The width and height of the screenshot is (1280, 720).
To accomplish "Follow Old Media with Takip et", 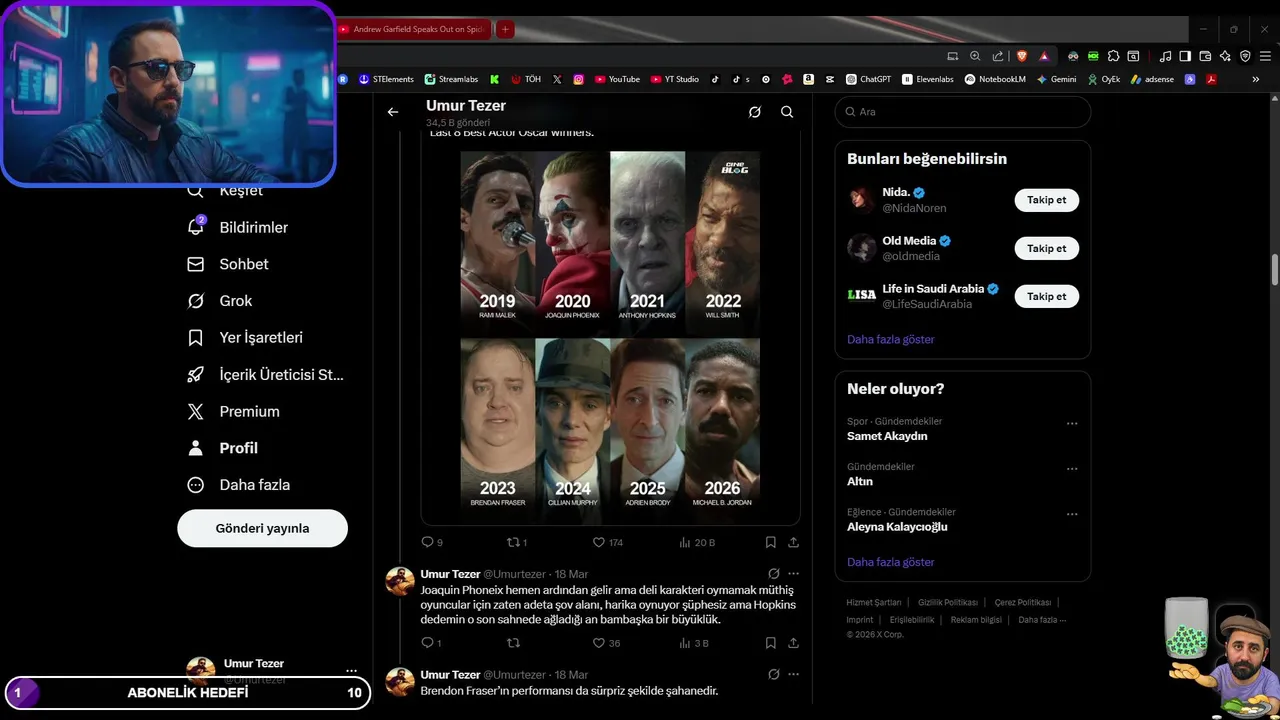I will [1046, 248].
